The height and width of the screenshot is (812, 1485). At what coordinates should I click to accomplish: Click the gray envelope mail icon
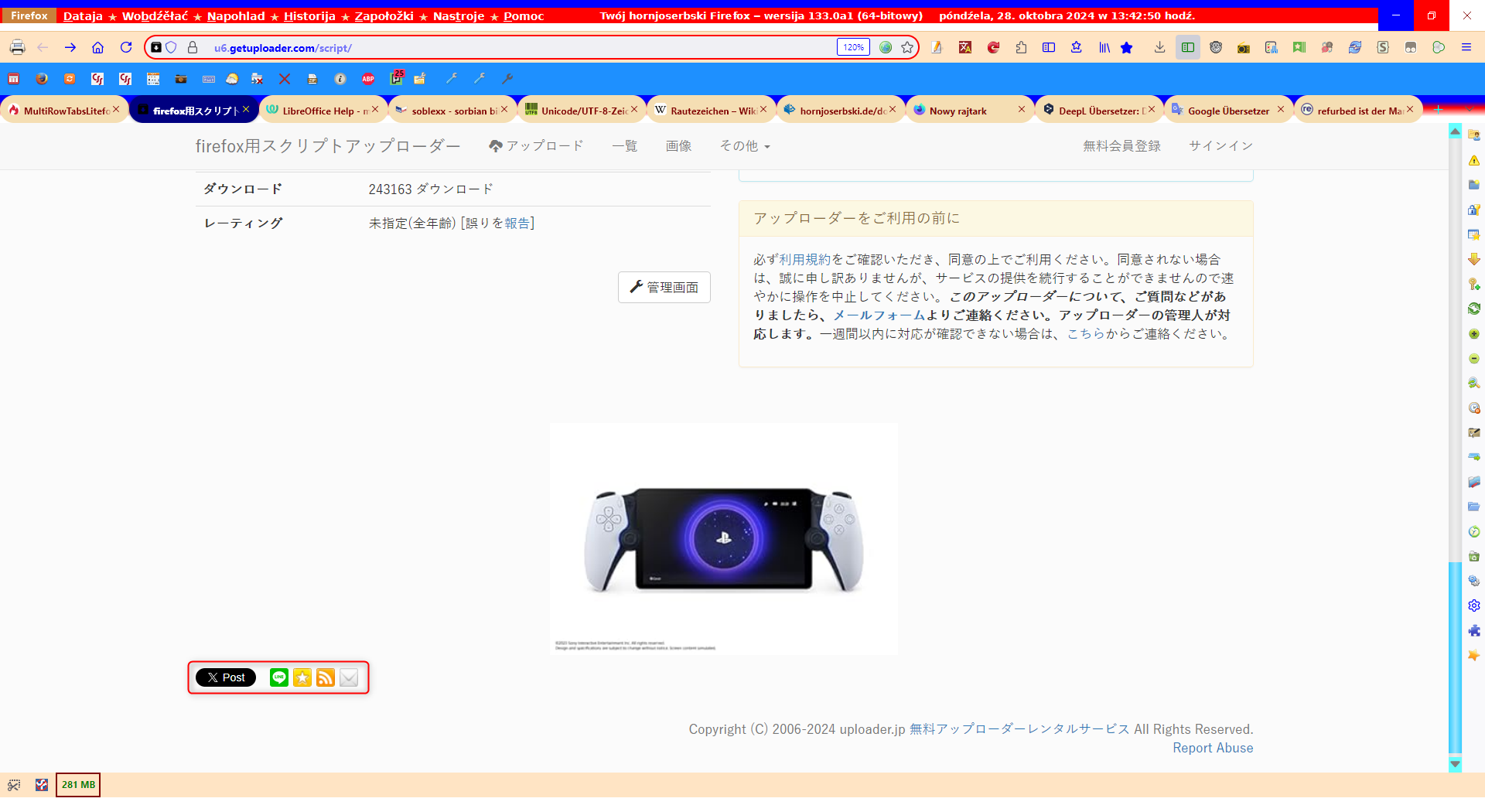click(349, 677)
